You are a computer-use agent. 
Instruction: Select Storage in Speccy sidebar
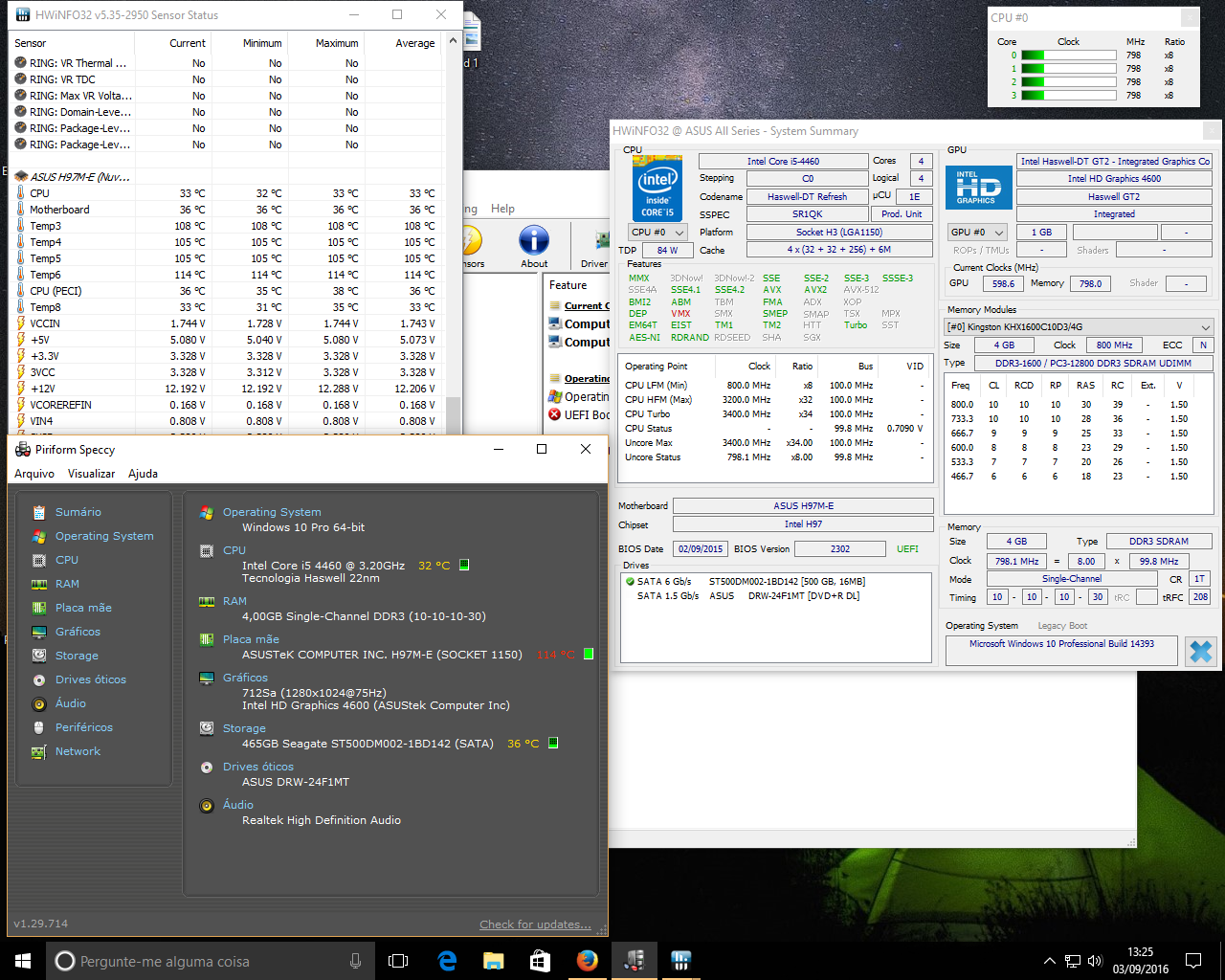coord(77,656)
